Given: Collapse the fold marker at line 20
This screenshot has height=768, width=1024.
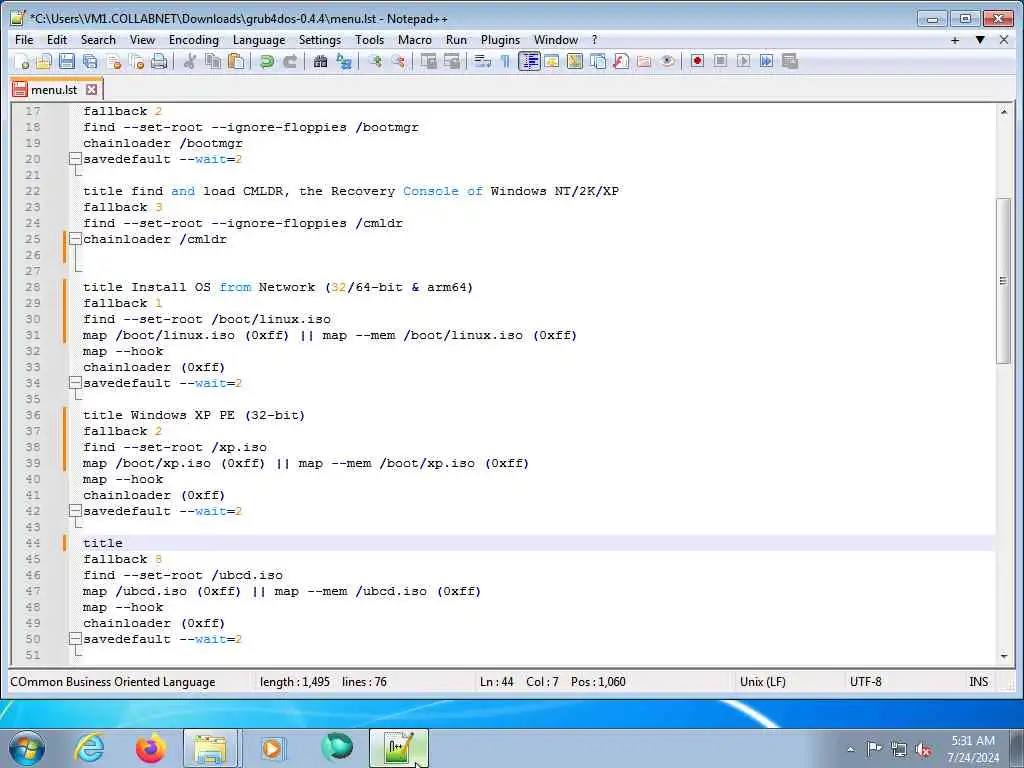Looking at the screenshot, I should 75,159.
